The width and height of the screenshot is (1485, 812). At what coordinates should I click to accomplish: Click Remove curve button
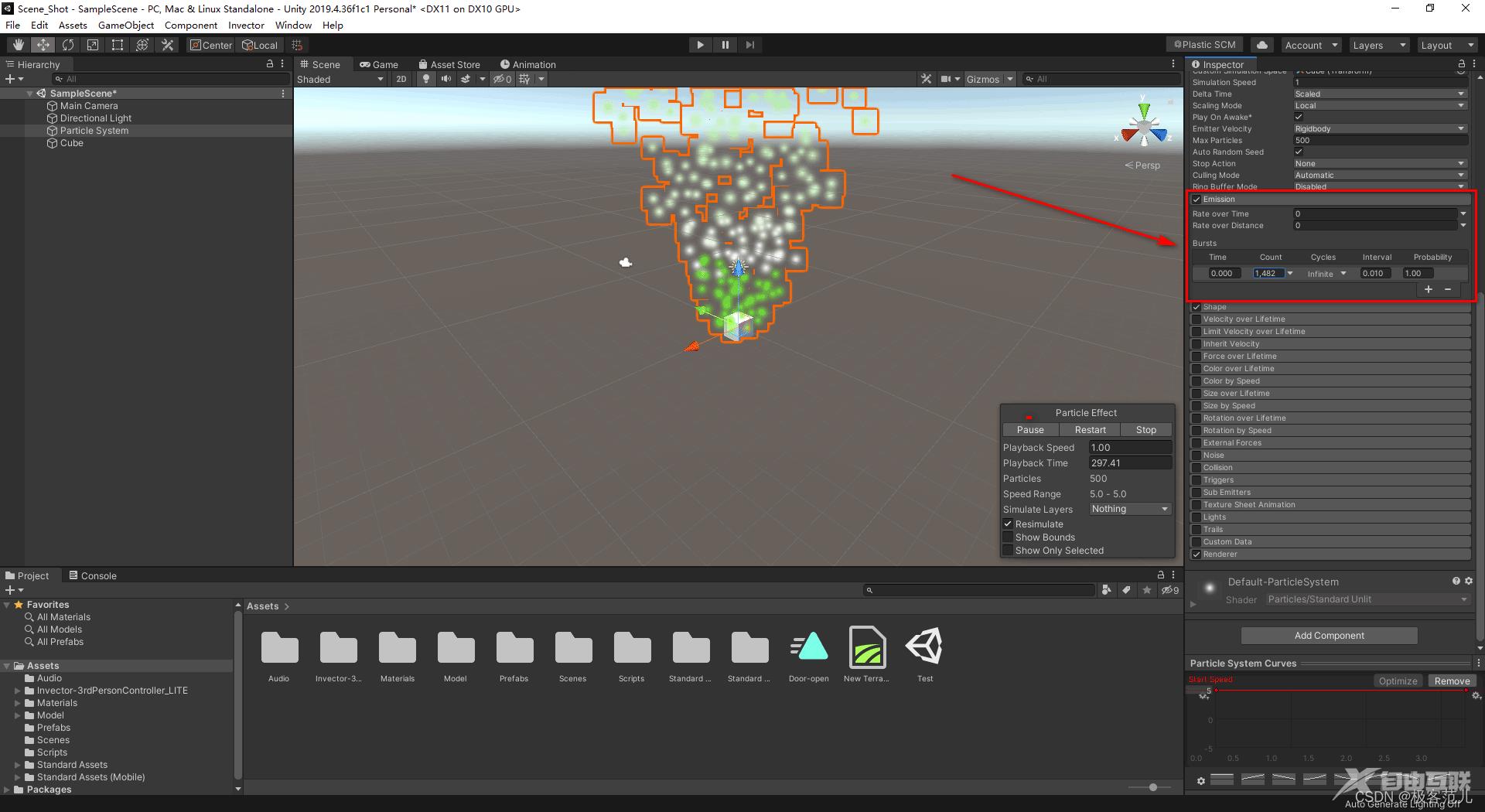(x=1452, y=681)
